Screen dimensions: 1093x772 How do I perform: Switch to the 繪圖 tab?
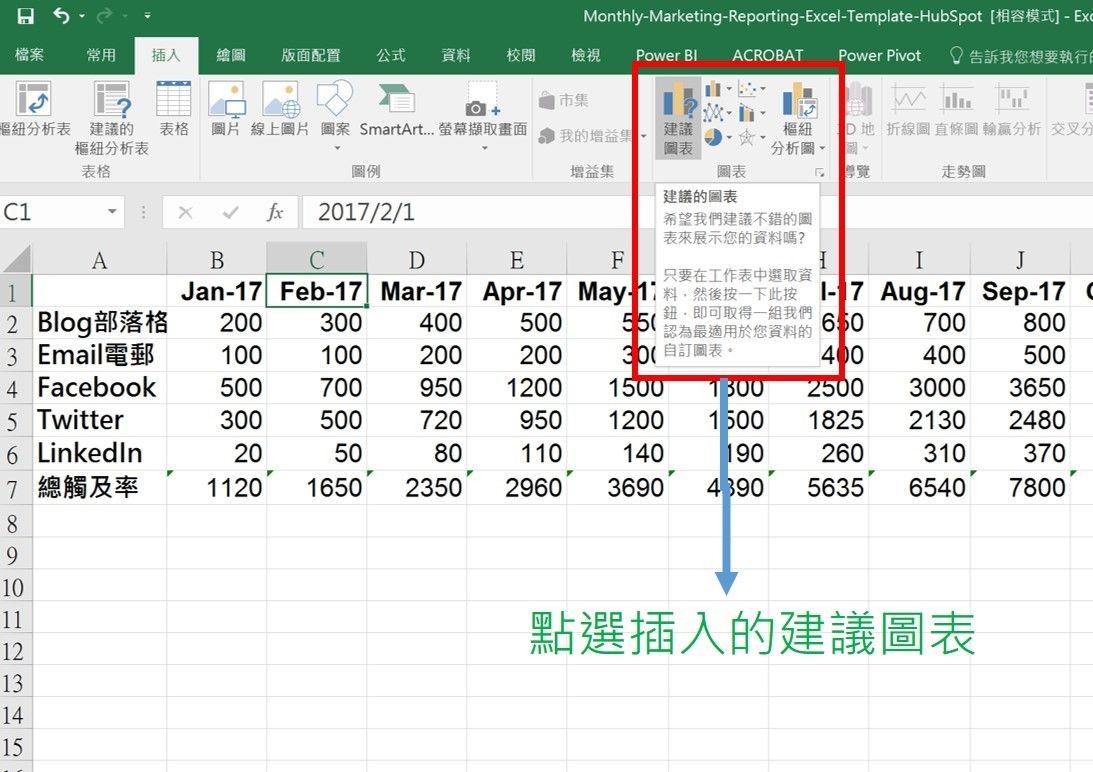pyautogui.click(x=231, y=55)
